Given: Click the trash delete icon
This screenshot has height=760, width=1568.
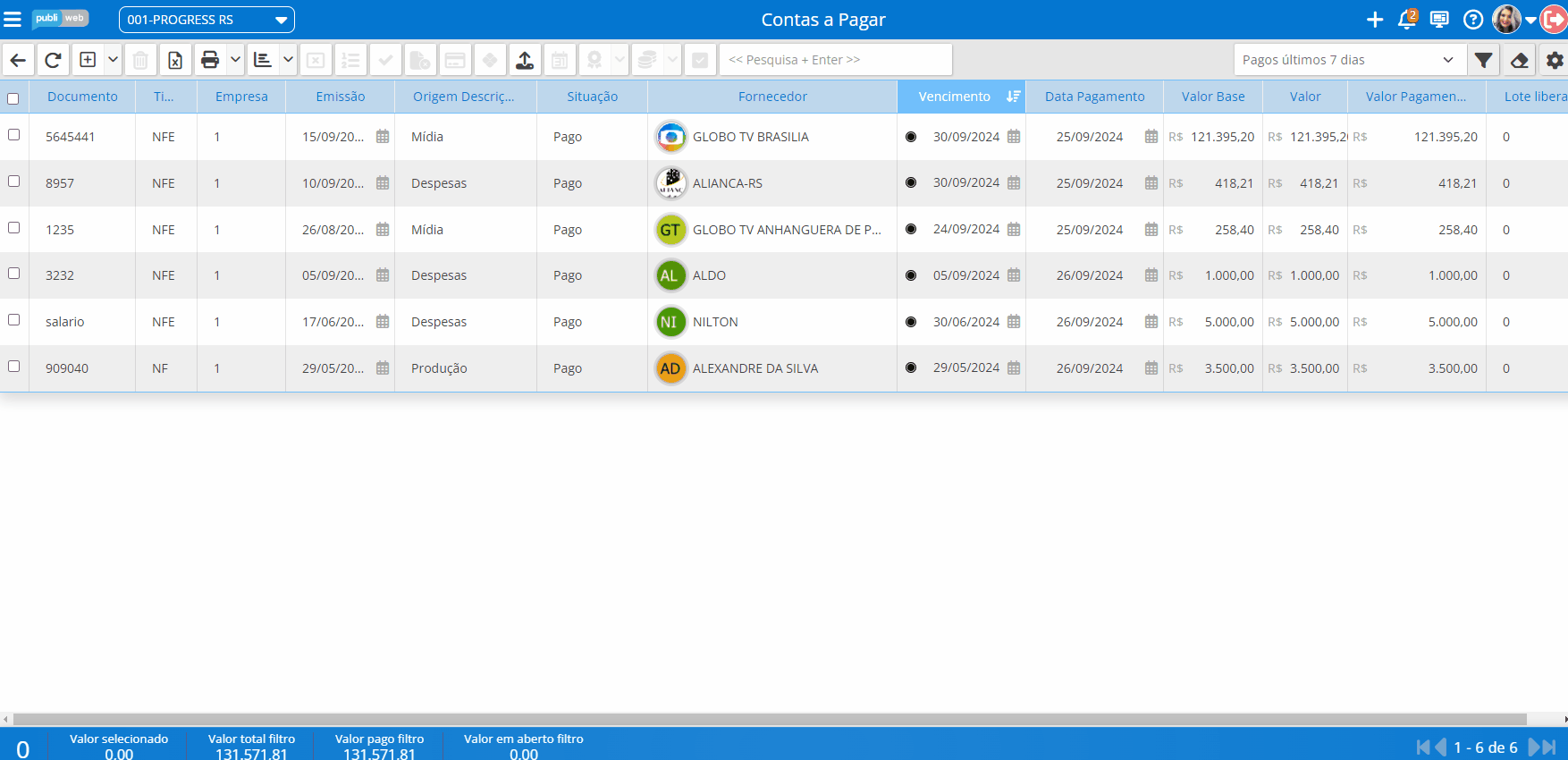Looking at the screenshot, I should pos(140,60).
